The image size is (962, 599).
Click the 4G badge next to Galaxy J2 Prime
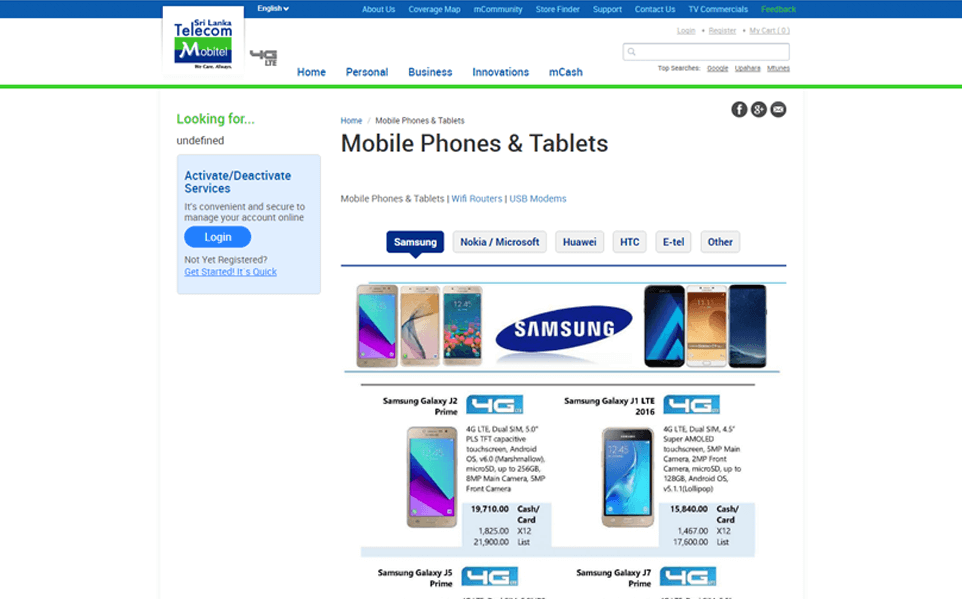[x=494, y=404]
